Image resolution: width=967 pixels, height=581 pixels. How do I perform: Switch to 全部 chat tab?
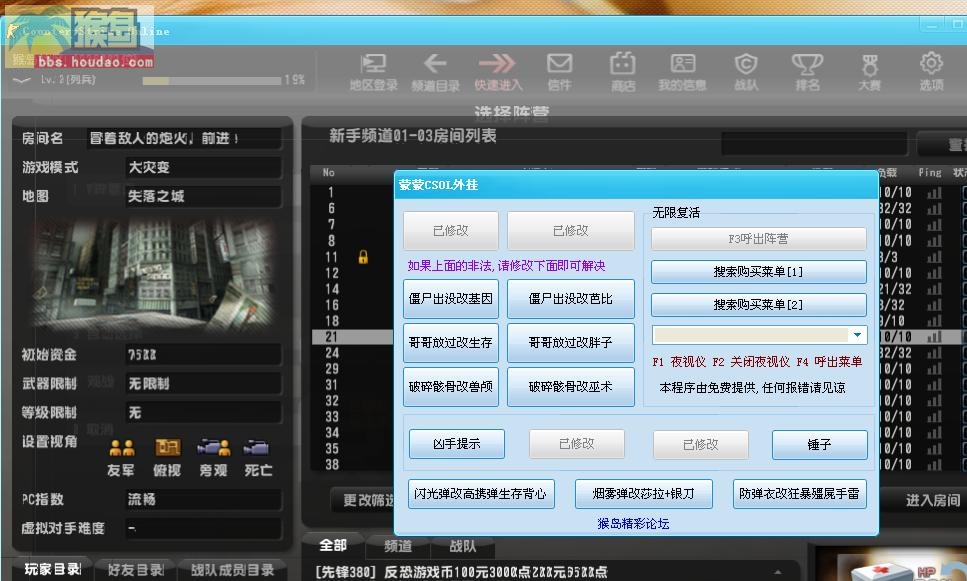[333, 545]
